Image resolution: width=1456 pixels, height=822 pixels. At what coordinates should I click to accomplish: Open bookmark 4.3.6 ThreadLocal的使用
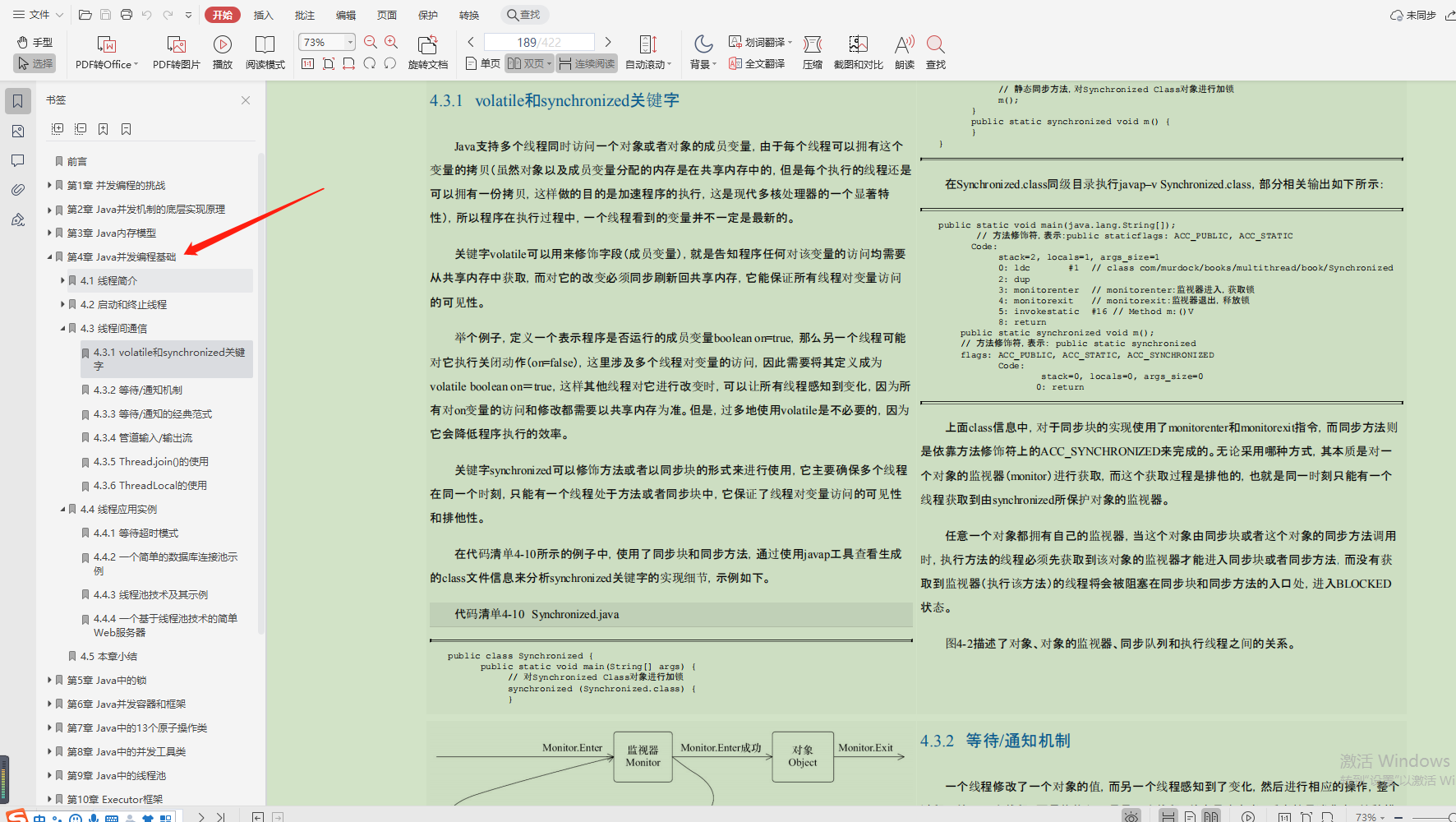pyautogui.click(x=150, y=485)
